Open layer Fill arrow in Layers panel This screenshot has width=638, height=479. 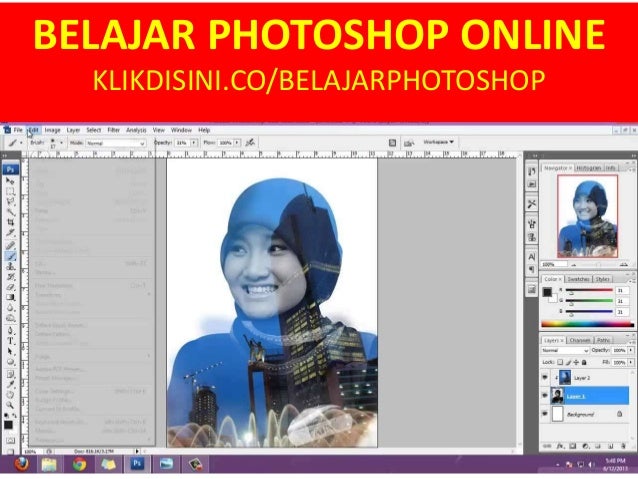coord(631,362)
